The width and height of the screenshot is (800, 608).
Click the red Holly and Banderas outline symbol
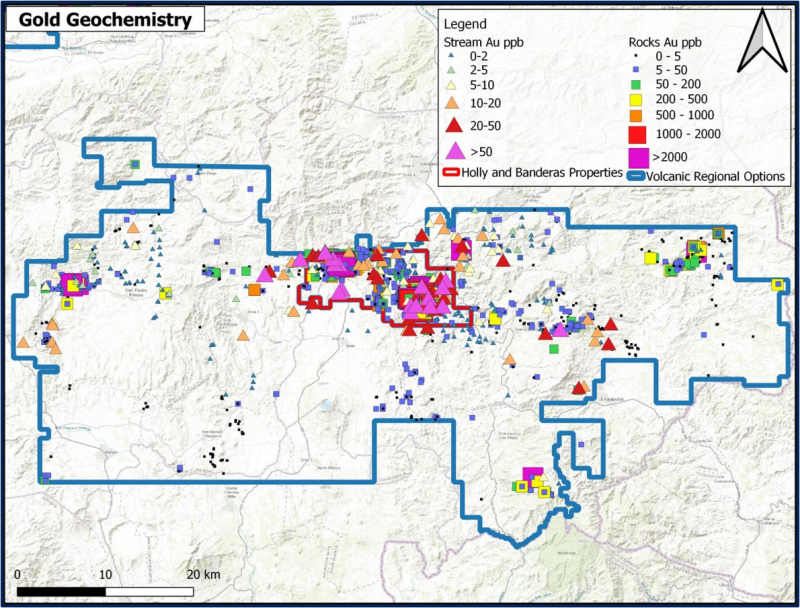(453, 172)
